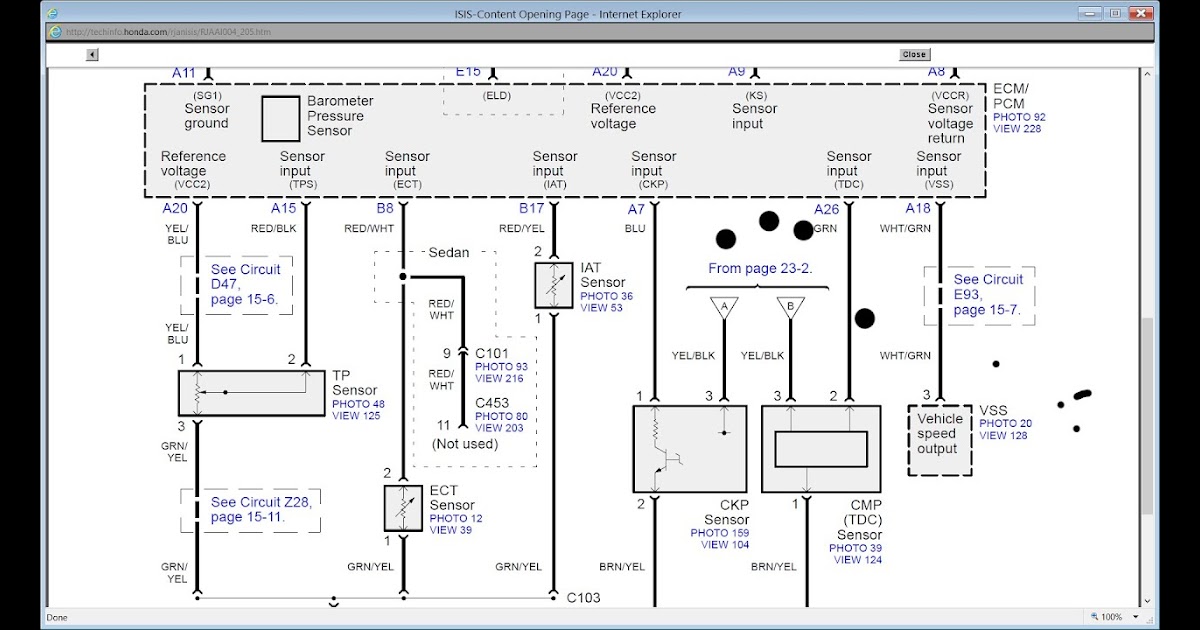The width and height of the screenshot is (1200, 630).
Task: Click the left-arrow back button above the diagram
Action: click(92, 55)
